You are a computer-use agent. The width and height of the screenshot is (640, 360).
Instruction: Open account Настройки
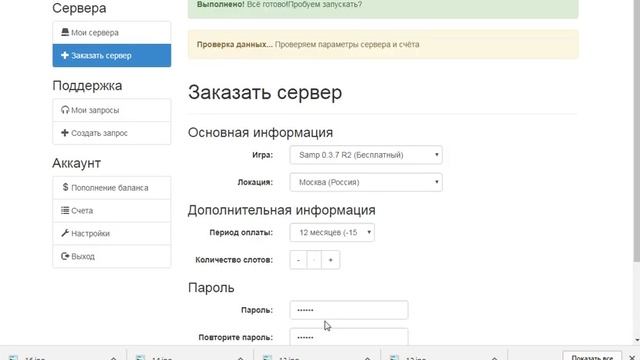click(111, 233)
